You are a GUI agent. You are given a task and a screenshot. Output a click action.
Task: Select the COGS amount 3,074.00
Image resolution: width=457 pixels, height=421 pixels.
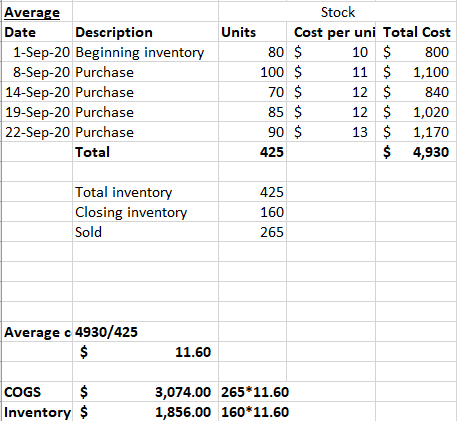(146, 392)
